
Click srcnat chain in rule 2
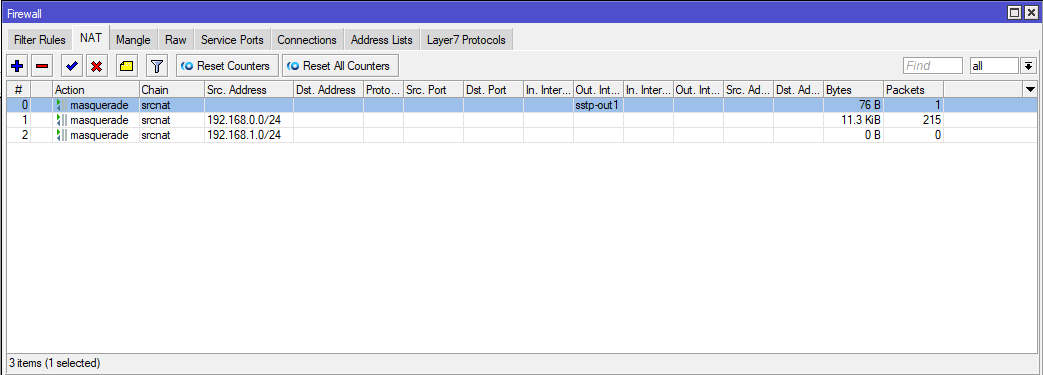click(x=155, y=134)
